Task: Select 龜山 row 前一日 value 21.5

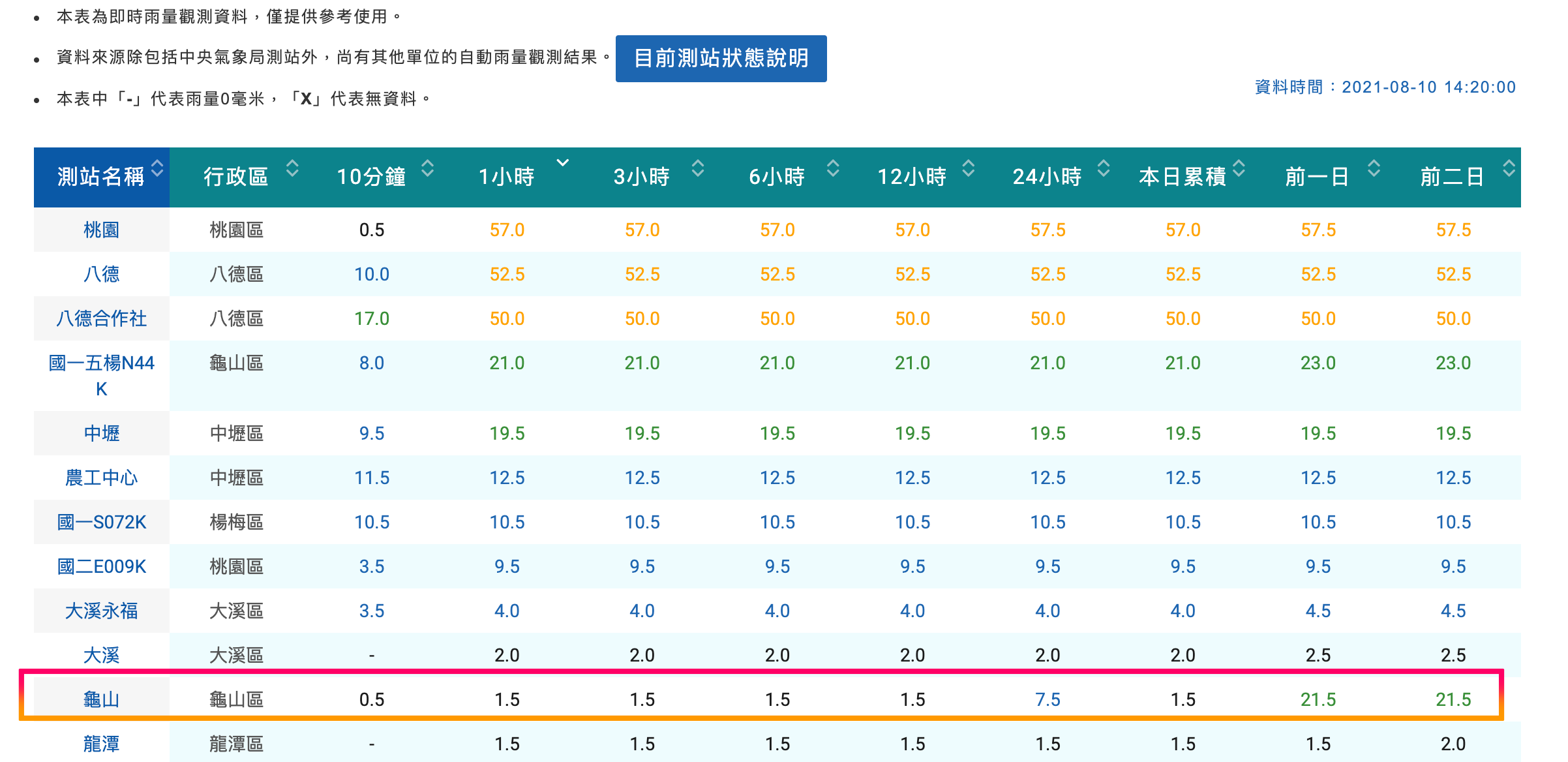Action: (x=1318, y=699)
